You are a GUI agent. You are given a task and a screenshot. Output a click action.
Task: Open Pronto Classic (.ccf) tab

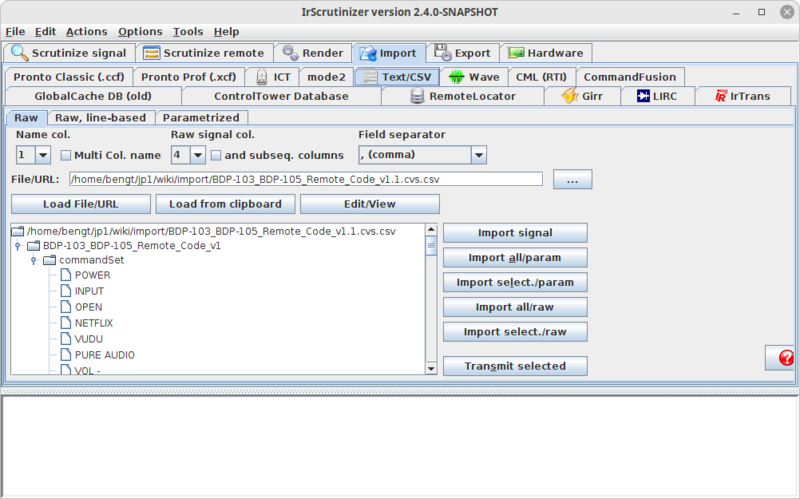tap(69, 77)
